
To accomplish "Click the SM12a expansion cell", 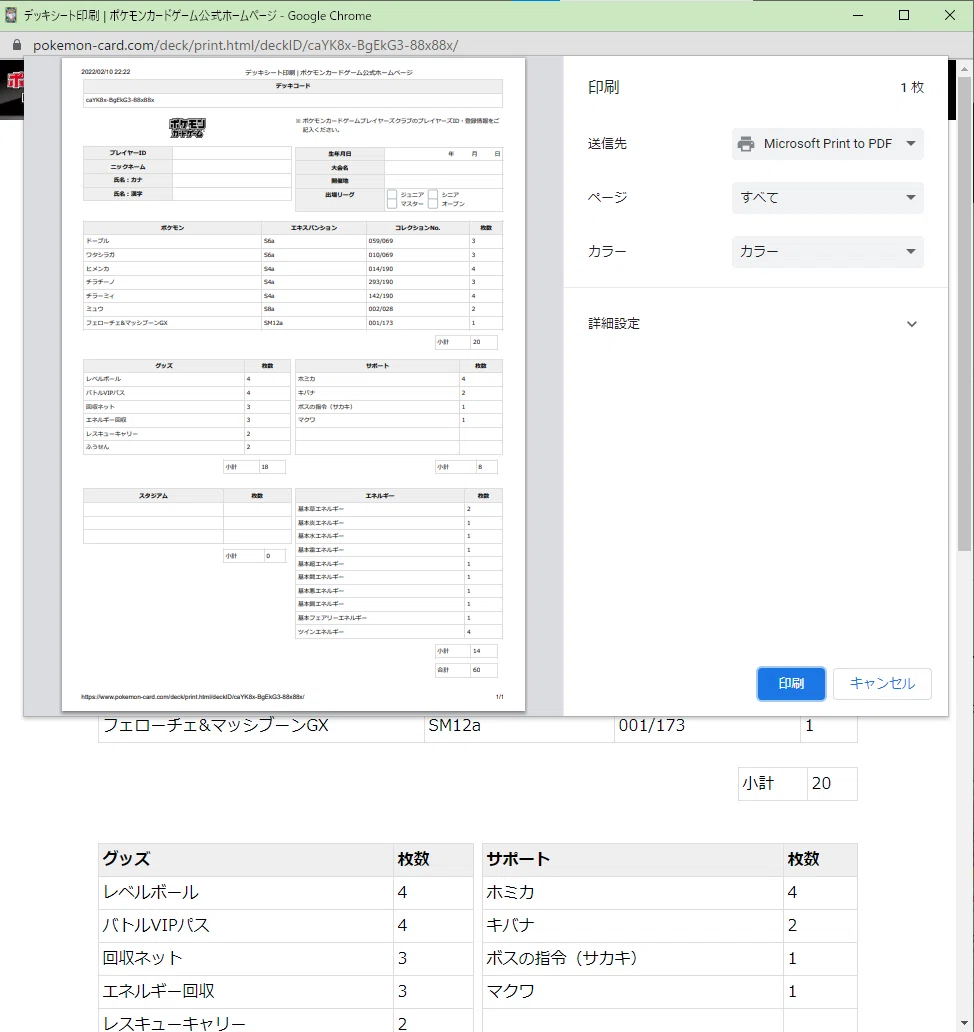I will coord(519,726).
